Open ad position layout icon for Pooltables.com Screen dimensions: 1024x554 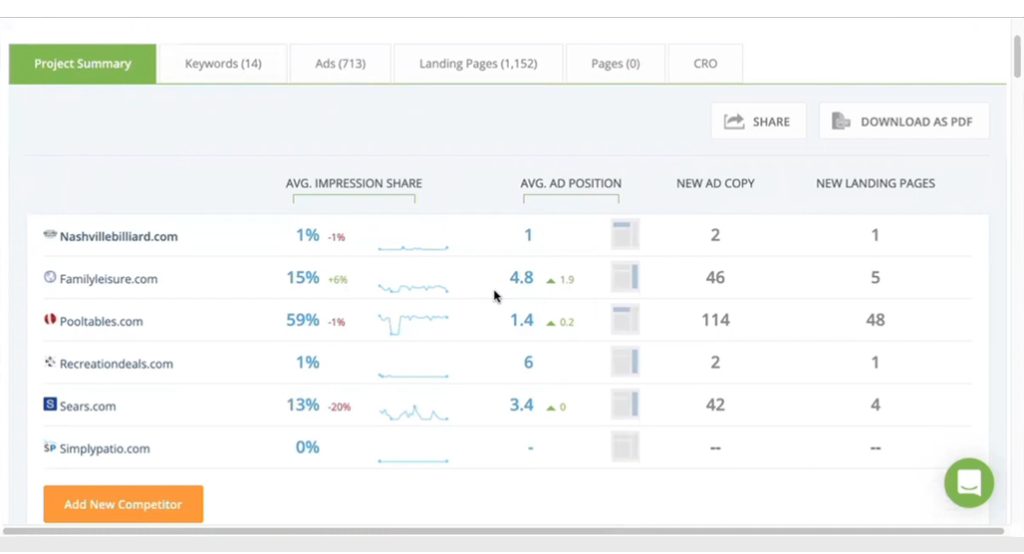pos(625,319)
